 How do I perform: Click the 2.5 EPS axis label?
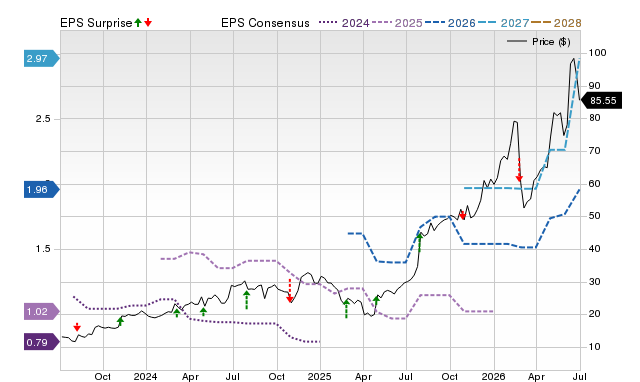(x=43, y=119)
